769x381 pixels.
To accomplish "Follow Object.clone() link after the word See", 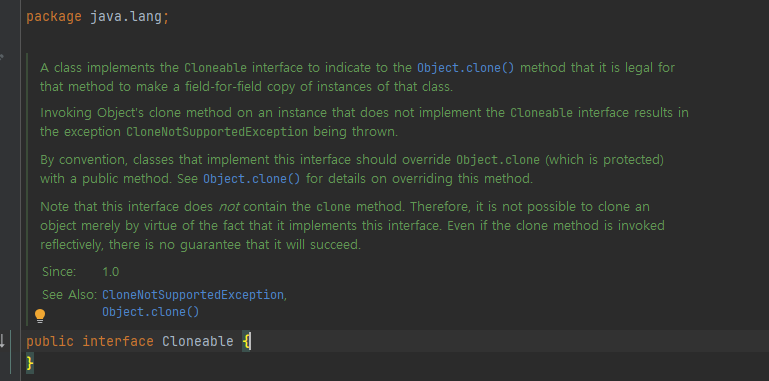I will click(x=252, y=178).
